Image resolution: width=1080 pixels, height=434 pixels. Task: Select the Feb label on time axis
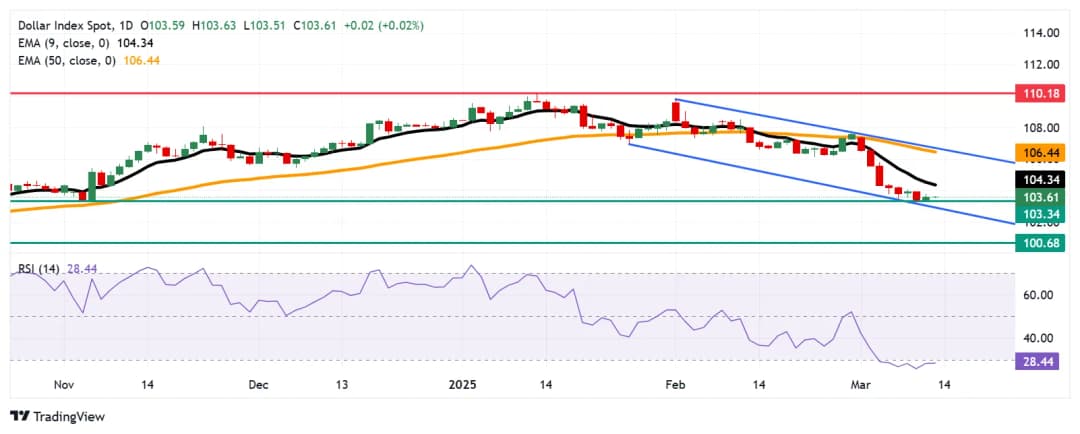pos(677,384)
